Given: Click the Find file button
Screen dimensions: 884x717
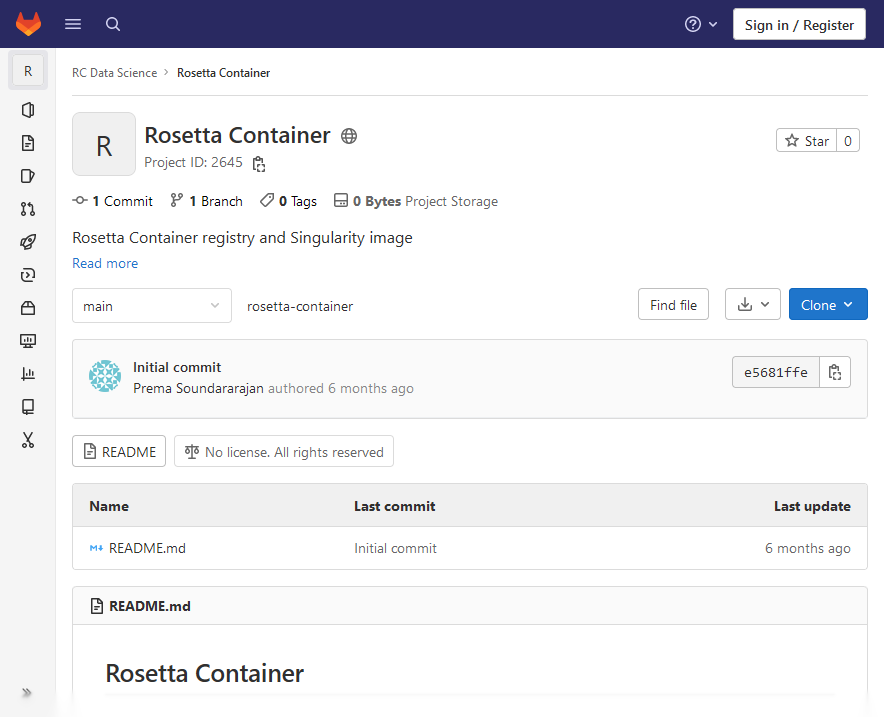Looking at the screenshot, I should coord(673,305).
